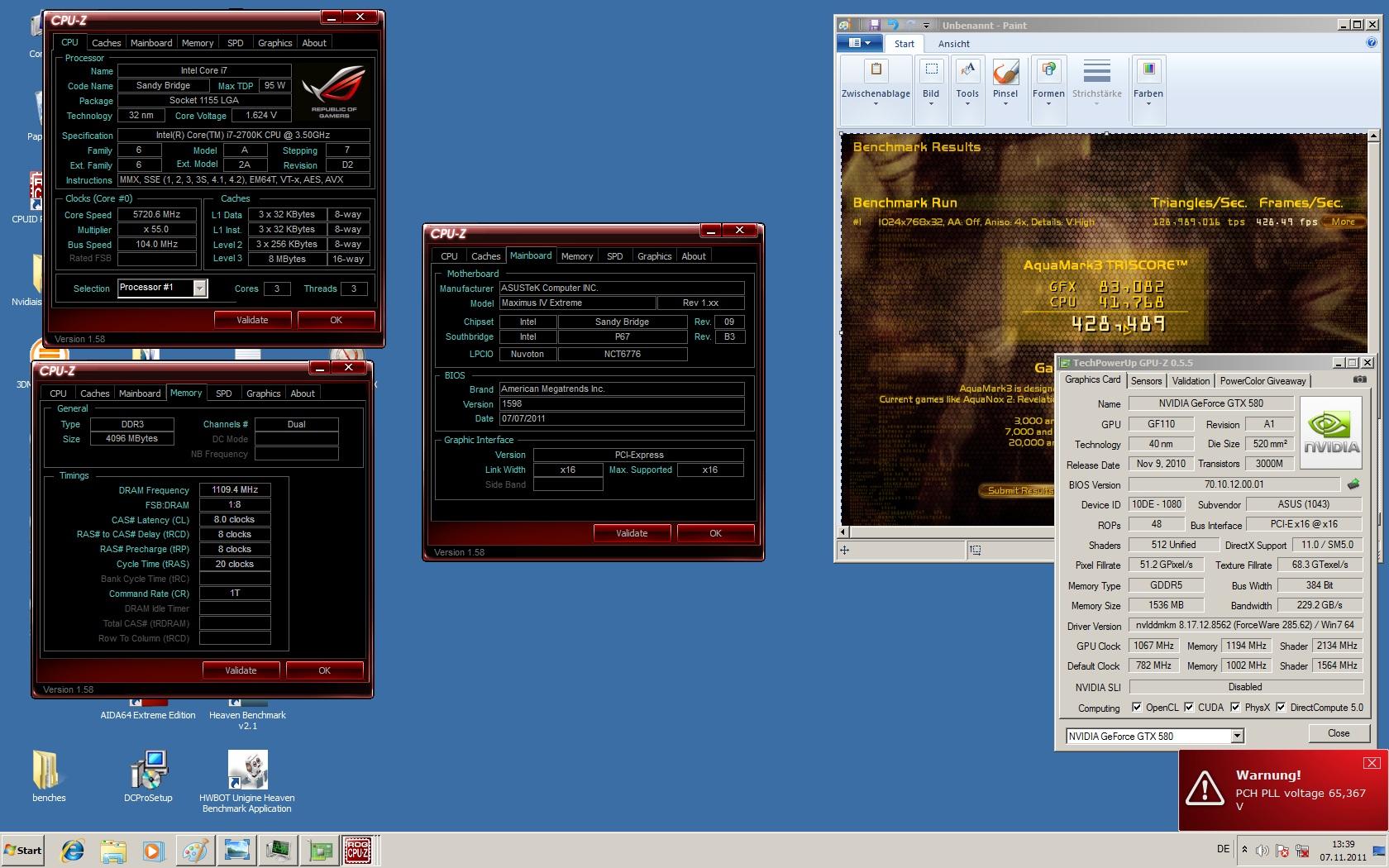
Task: Switch to Paint via its taskbar palette icon
Action: click(x=195, y=850)
